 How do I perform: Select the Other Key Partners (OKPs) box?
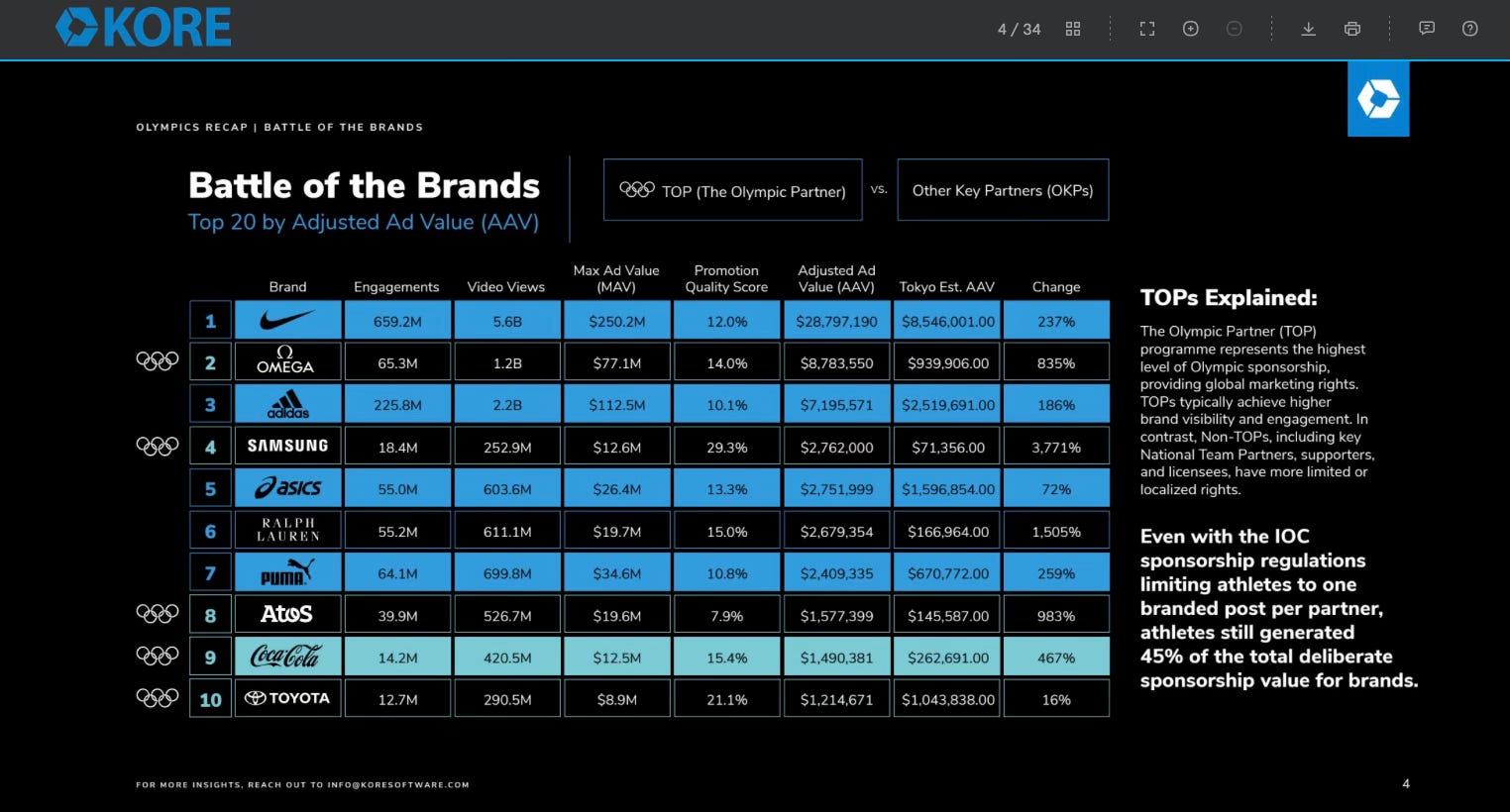[1003, 189]
